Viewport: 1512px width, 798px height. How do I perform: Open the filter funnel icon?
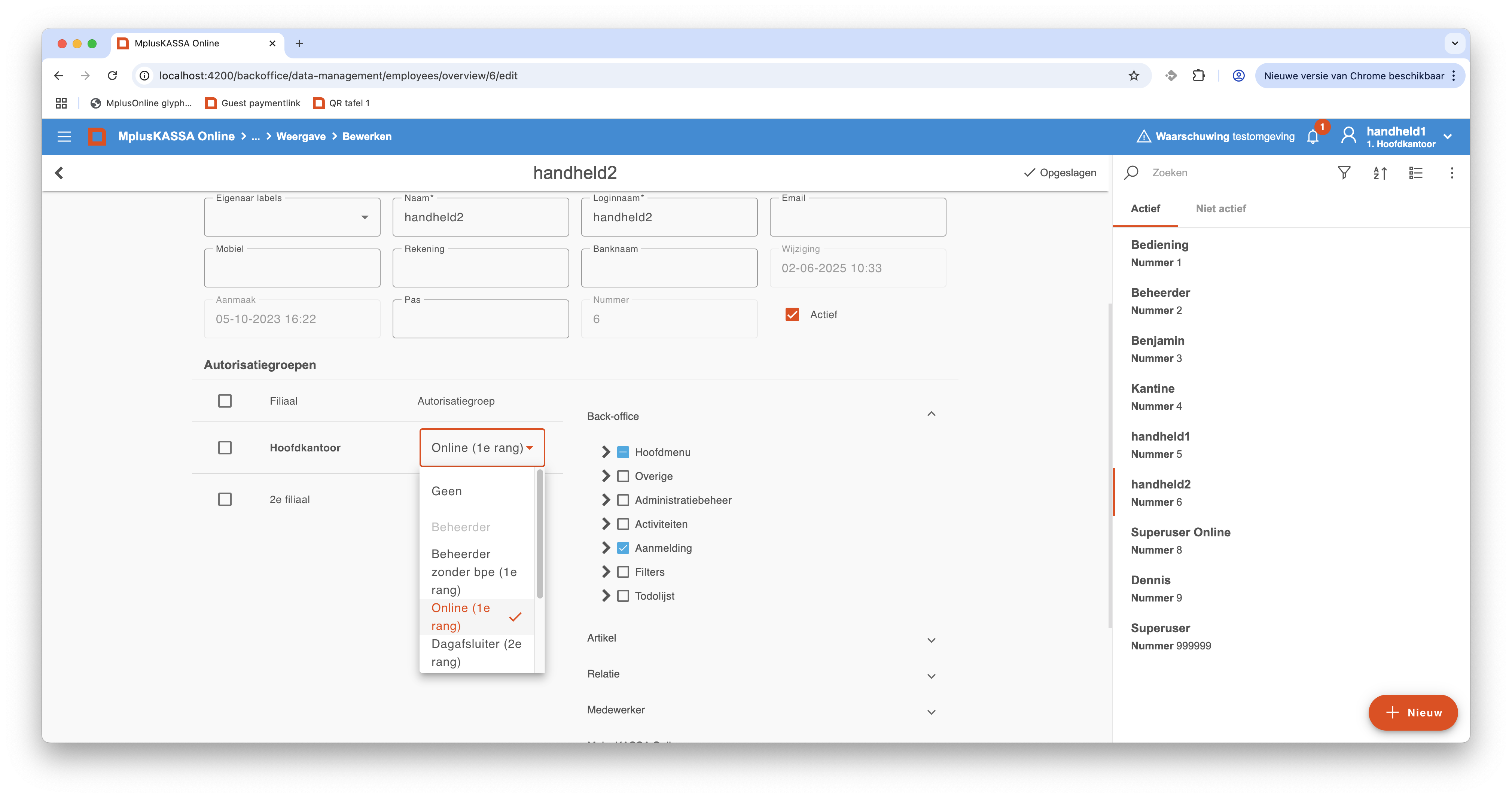tap(1344, 173)
